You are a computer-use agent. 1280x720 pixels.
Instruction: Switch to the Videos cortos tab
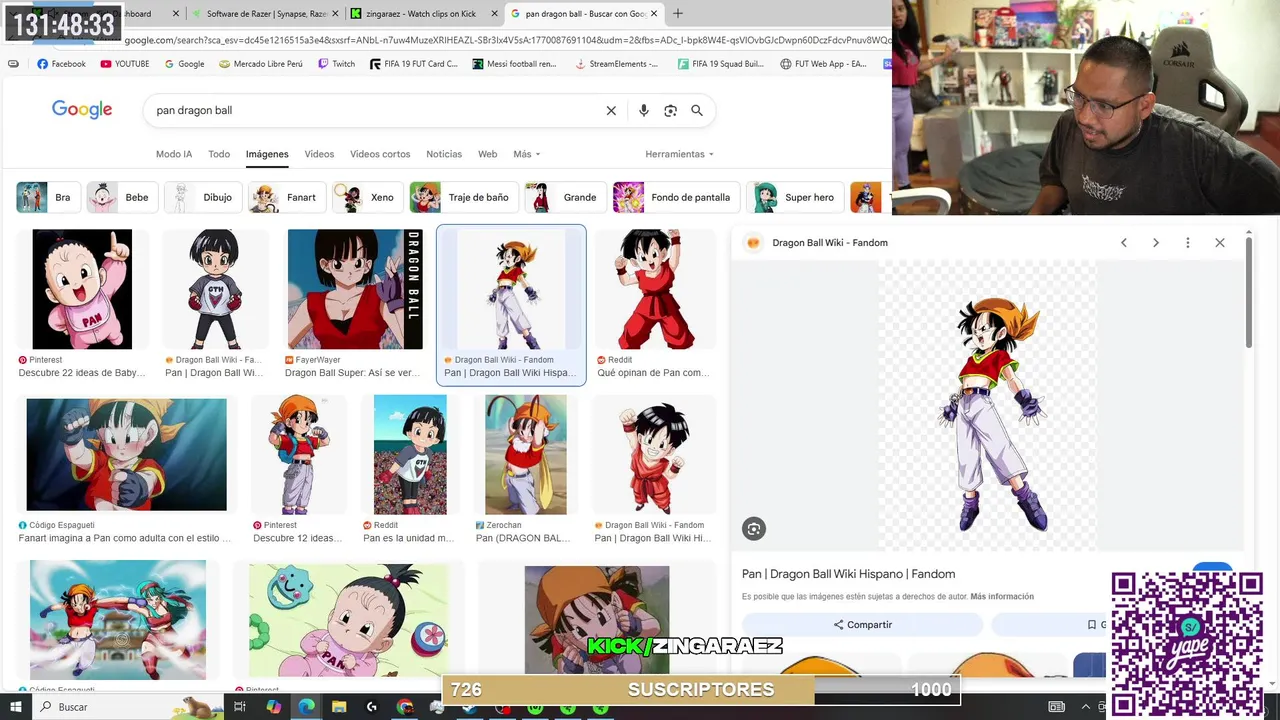pyautogui.click(x=380, y=154)
